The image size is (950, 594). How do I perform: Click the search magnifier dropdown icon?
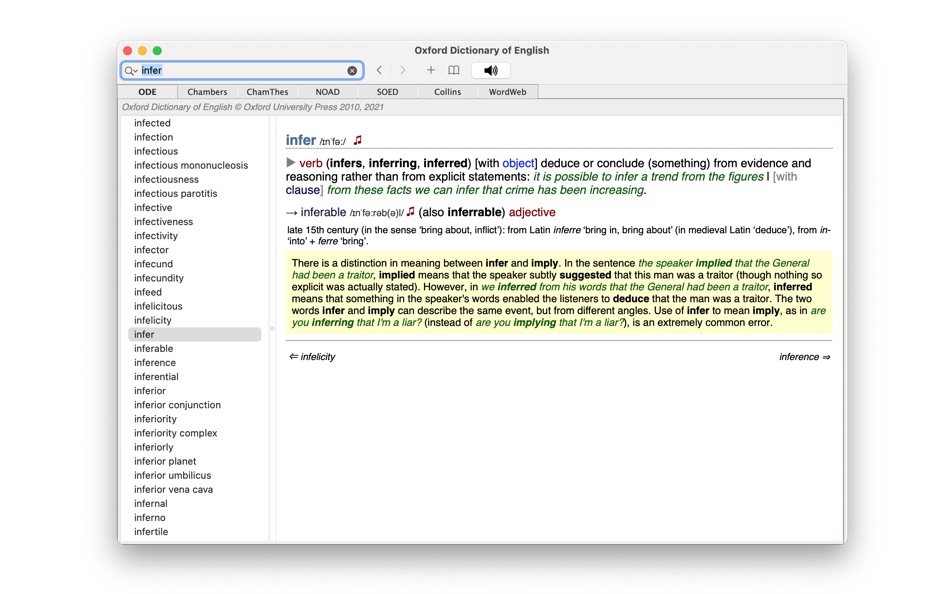click(130, 71)
